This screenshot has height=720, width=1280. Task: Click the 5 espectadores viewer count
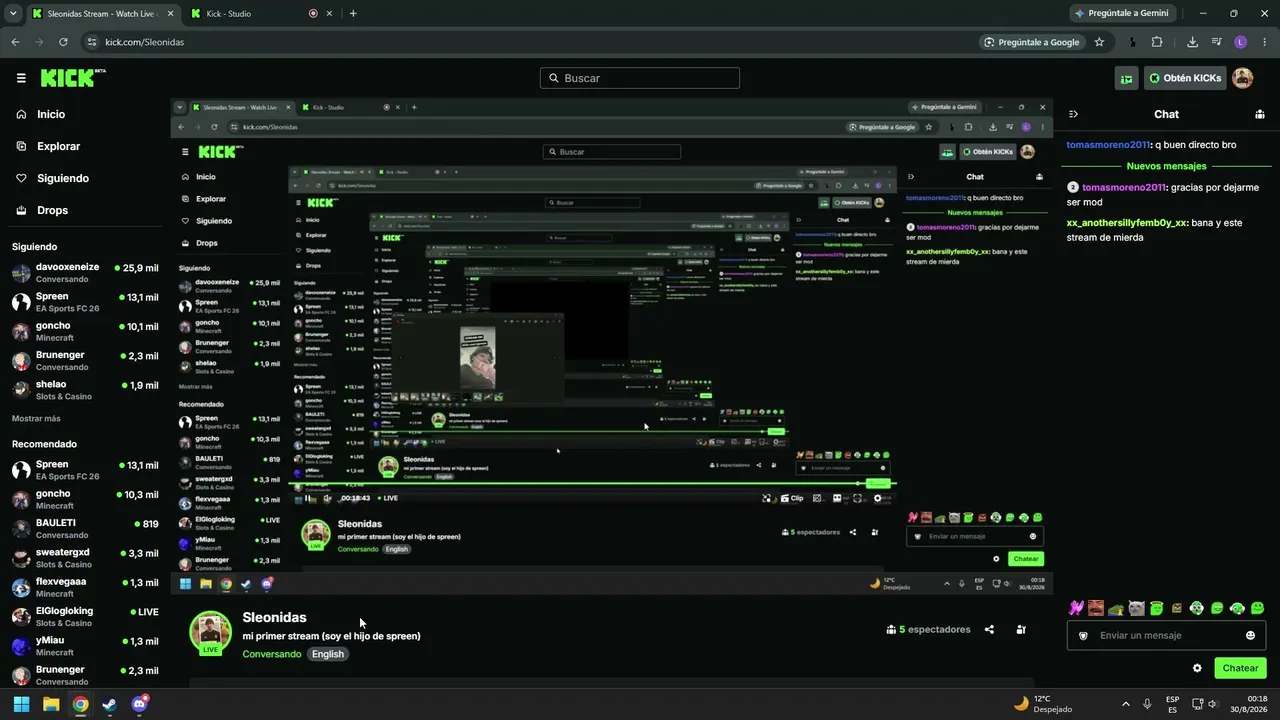click(x=928, y=630)
